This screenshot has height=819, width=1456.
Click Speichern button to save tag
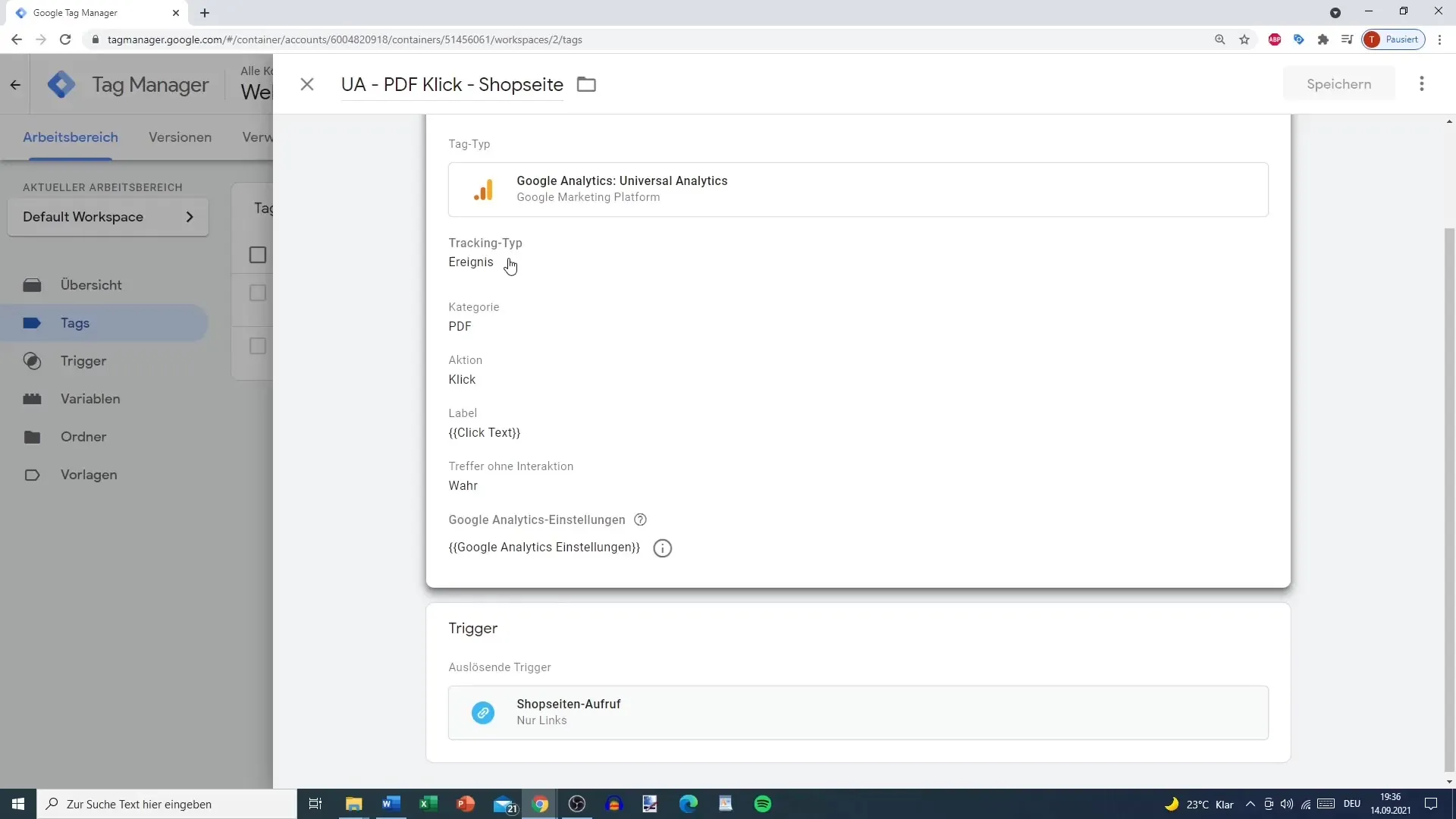pos(1339,84)
